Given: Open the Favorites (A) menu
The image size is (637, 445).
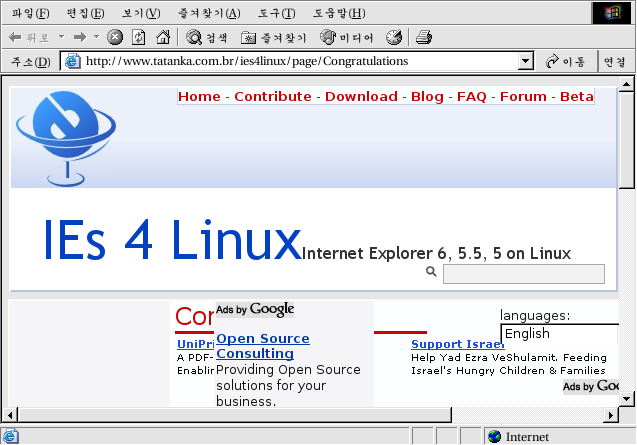Looking at the screenshot, I should coord(209,13).
